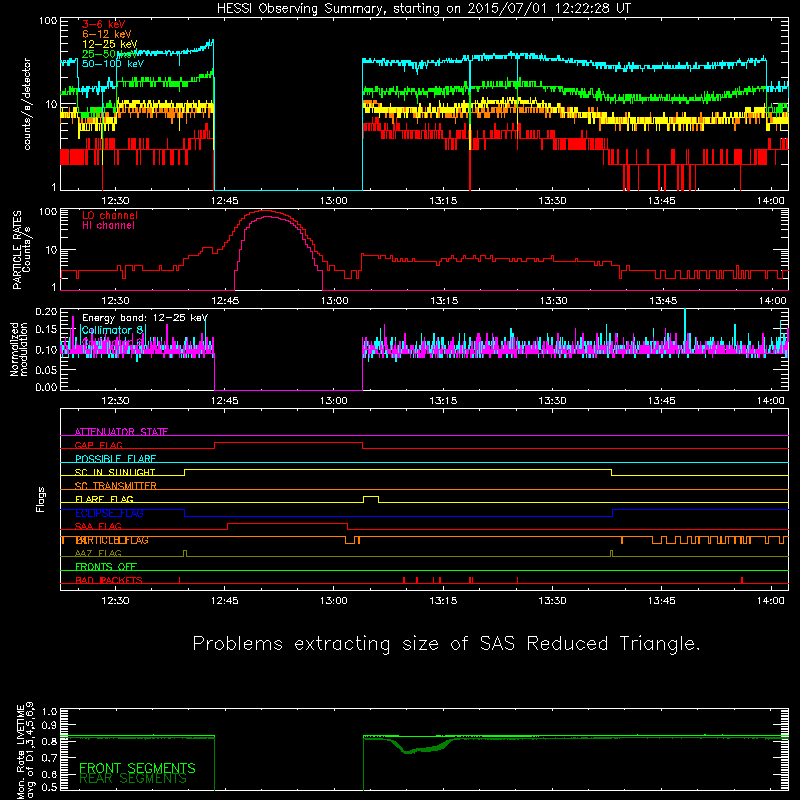Click the "SAA FLAG" label
This screenshot has height=800, width=800.
(98, 526)
